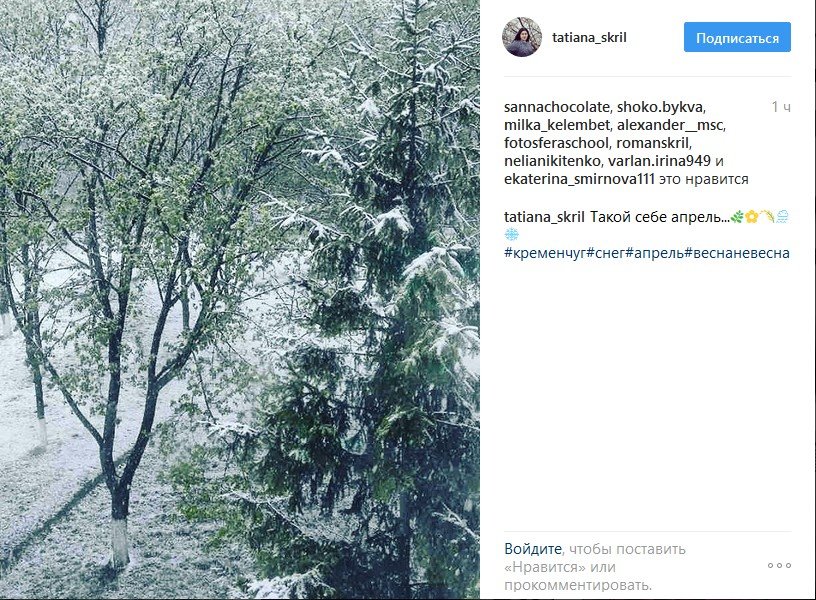Open the #апрель hashtag
This screenshot has width=816, height=600.
coord(655,253)
